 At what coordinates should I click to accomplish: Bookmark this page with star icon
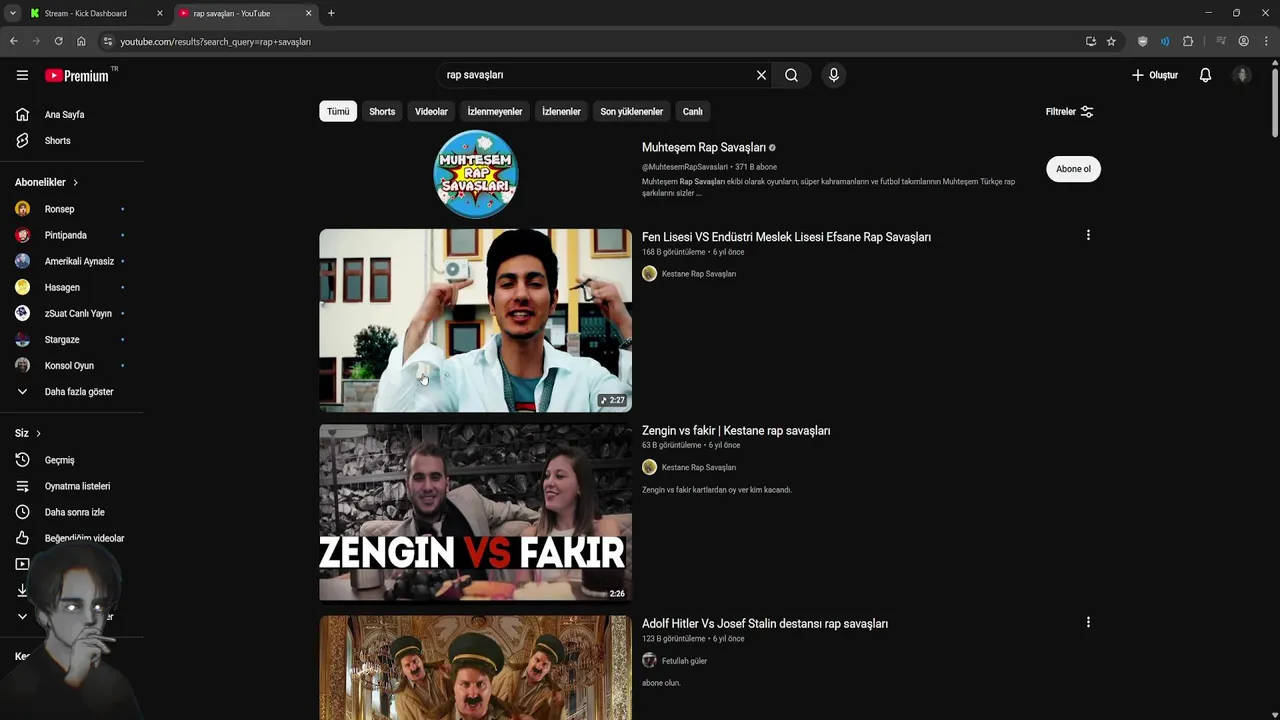(1111, 41)
